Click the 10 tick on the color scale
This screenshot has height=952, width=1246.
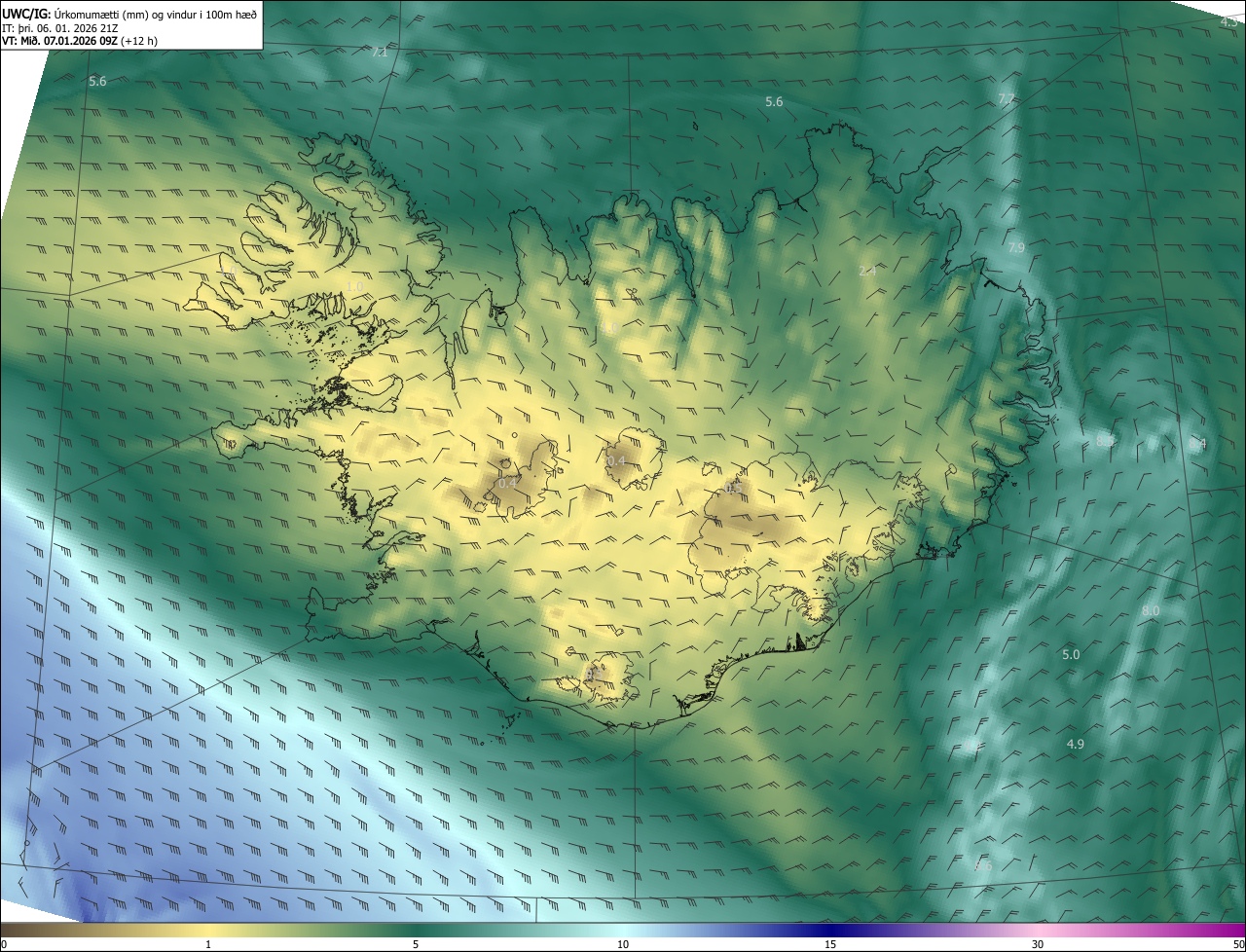623,944
